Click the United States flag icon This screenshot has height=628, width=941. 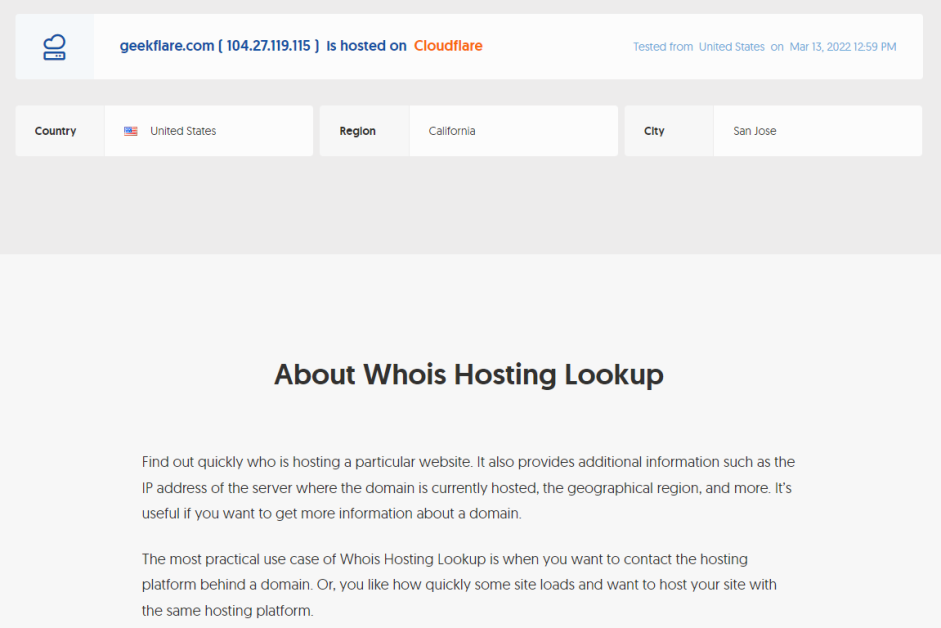coord(131,131)
